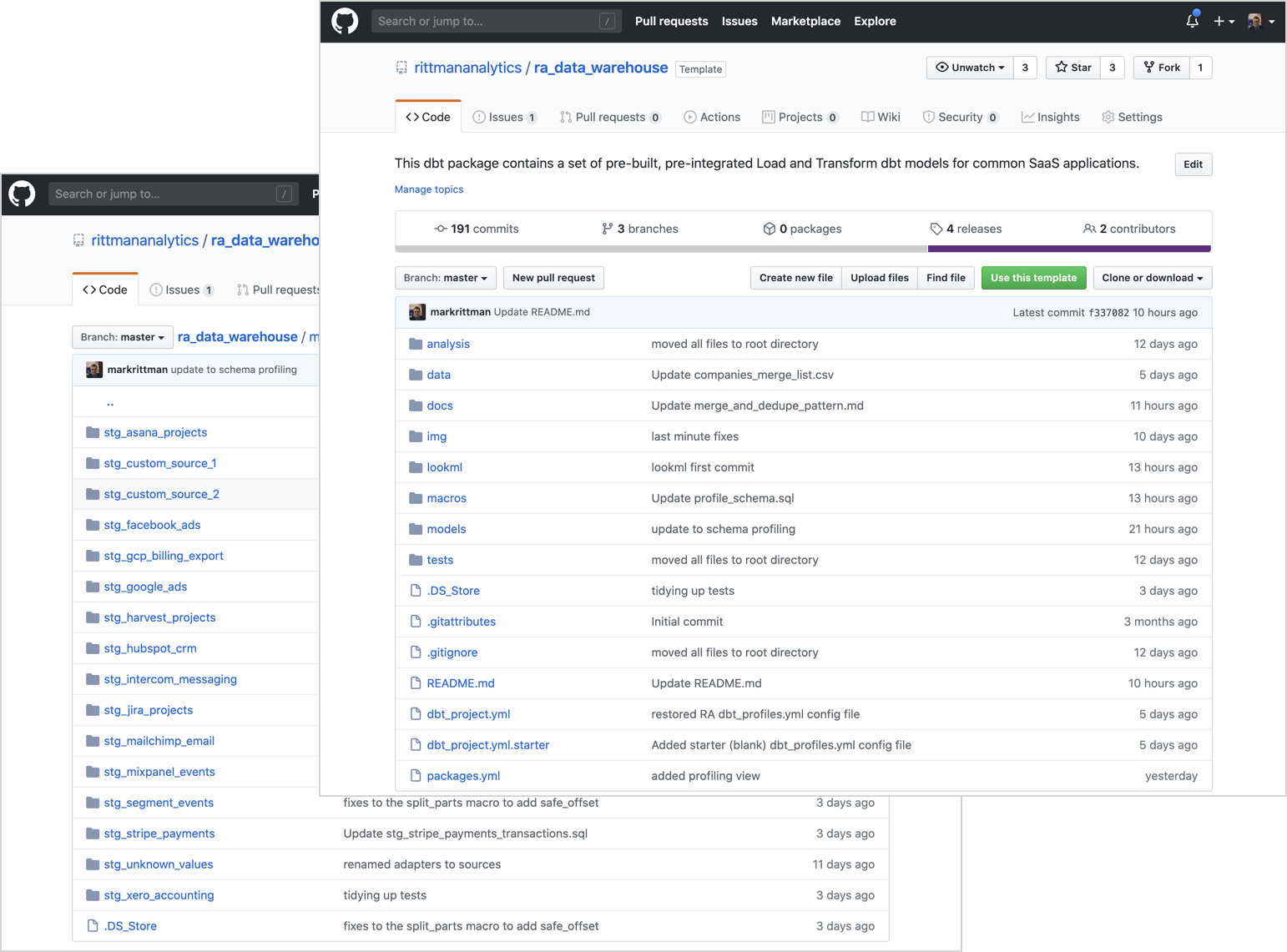
Task: Click the branches fork icon
Action: coord(607,229)
